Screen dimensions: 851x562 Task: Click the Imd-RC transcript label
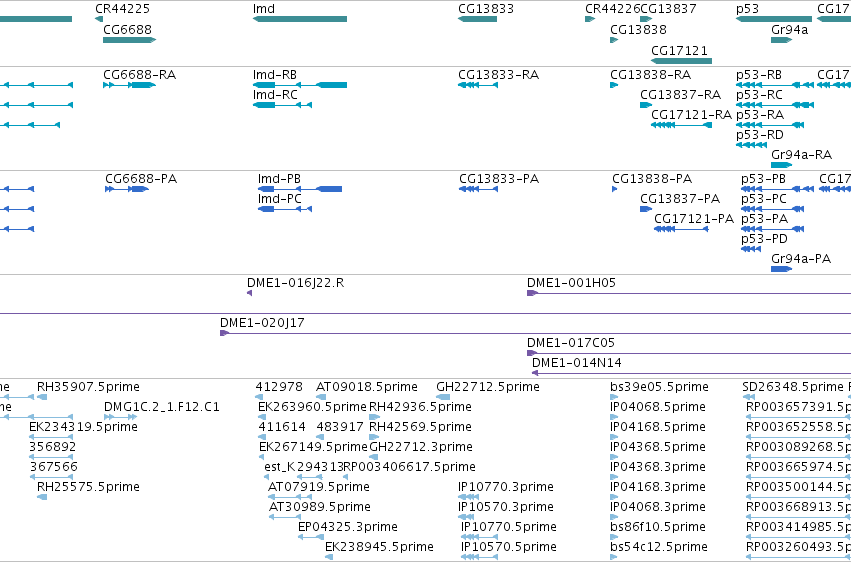click(275, 95)
